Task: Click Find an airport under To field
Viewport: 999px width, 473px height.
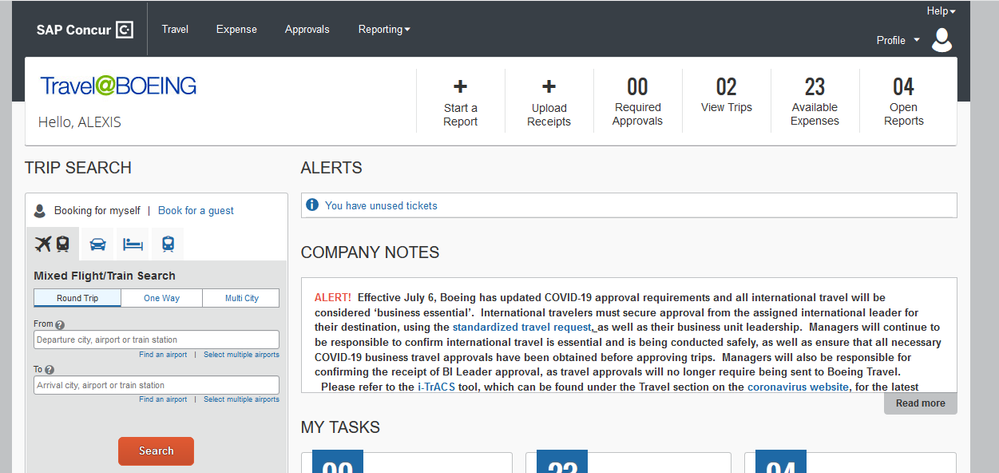Action: tap(163, 400)
